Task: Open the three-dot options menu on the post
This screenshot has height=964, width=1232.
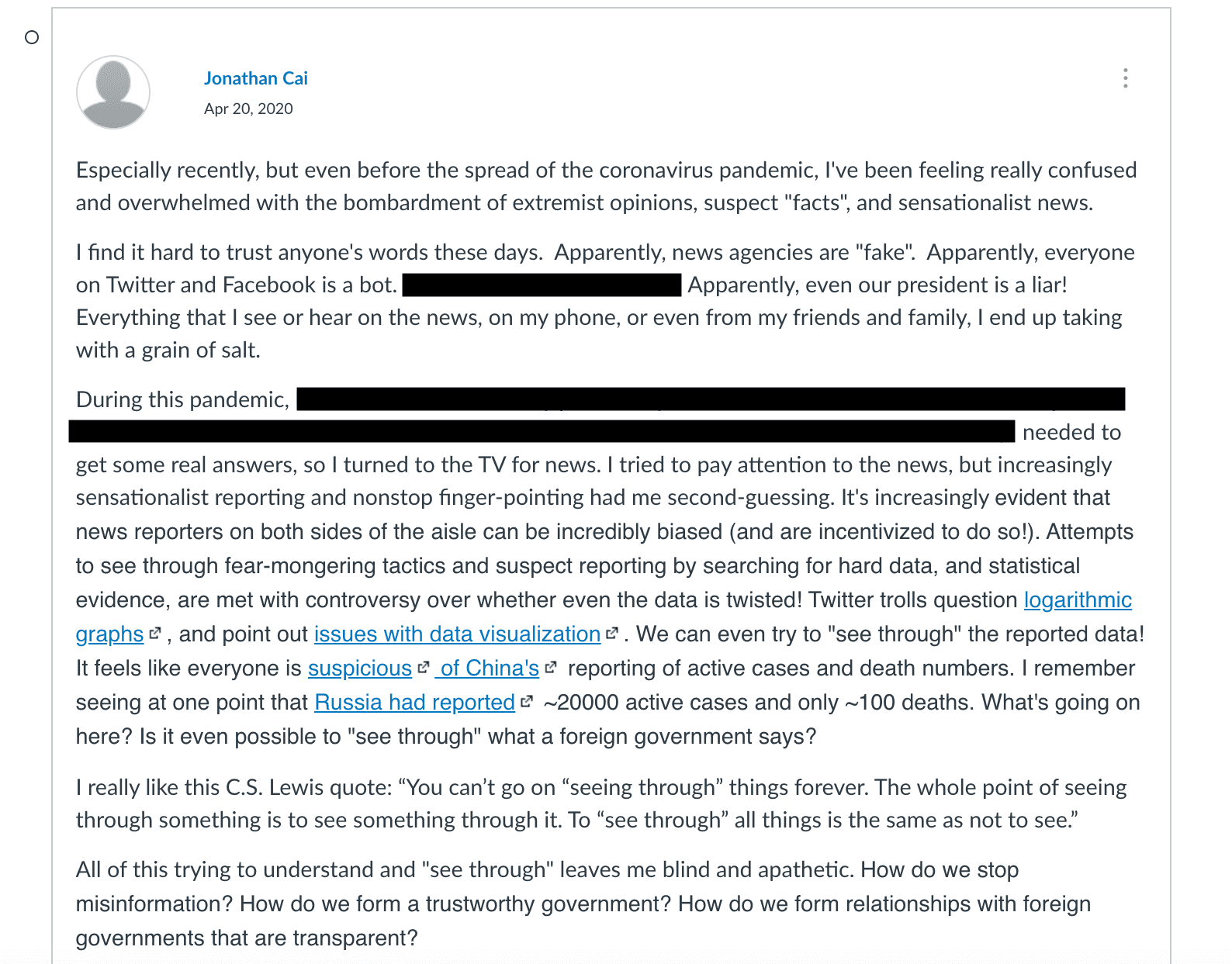Action: coord(1125,78)
